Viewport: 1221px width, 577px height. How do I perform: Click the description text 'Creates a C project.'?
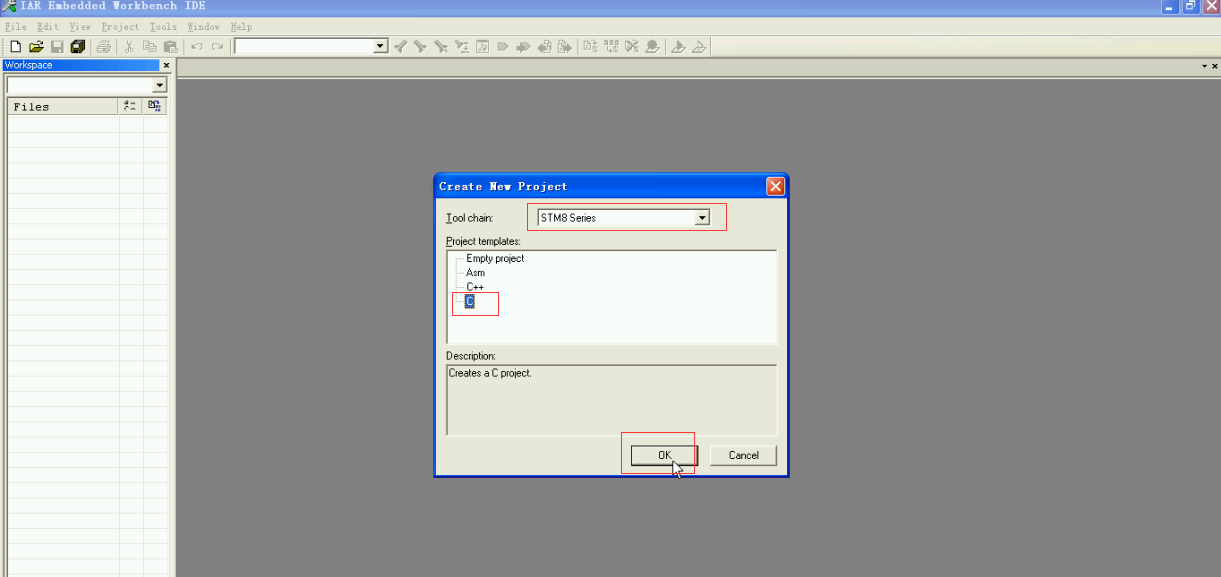click(490, 373)
